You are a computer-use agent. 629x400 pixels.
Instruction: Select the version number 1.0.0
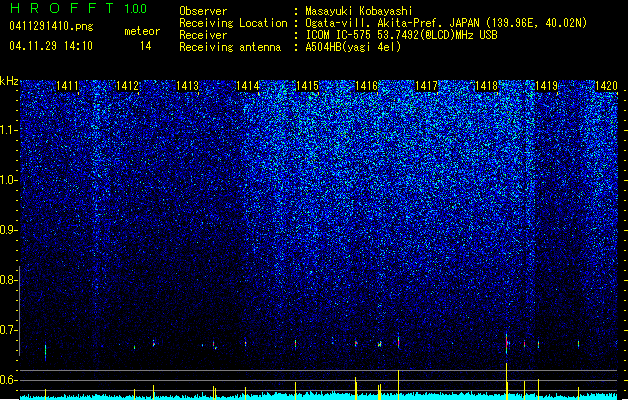[x=136, y=9]
